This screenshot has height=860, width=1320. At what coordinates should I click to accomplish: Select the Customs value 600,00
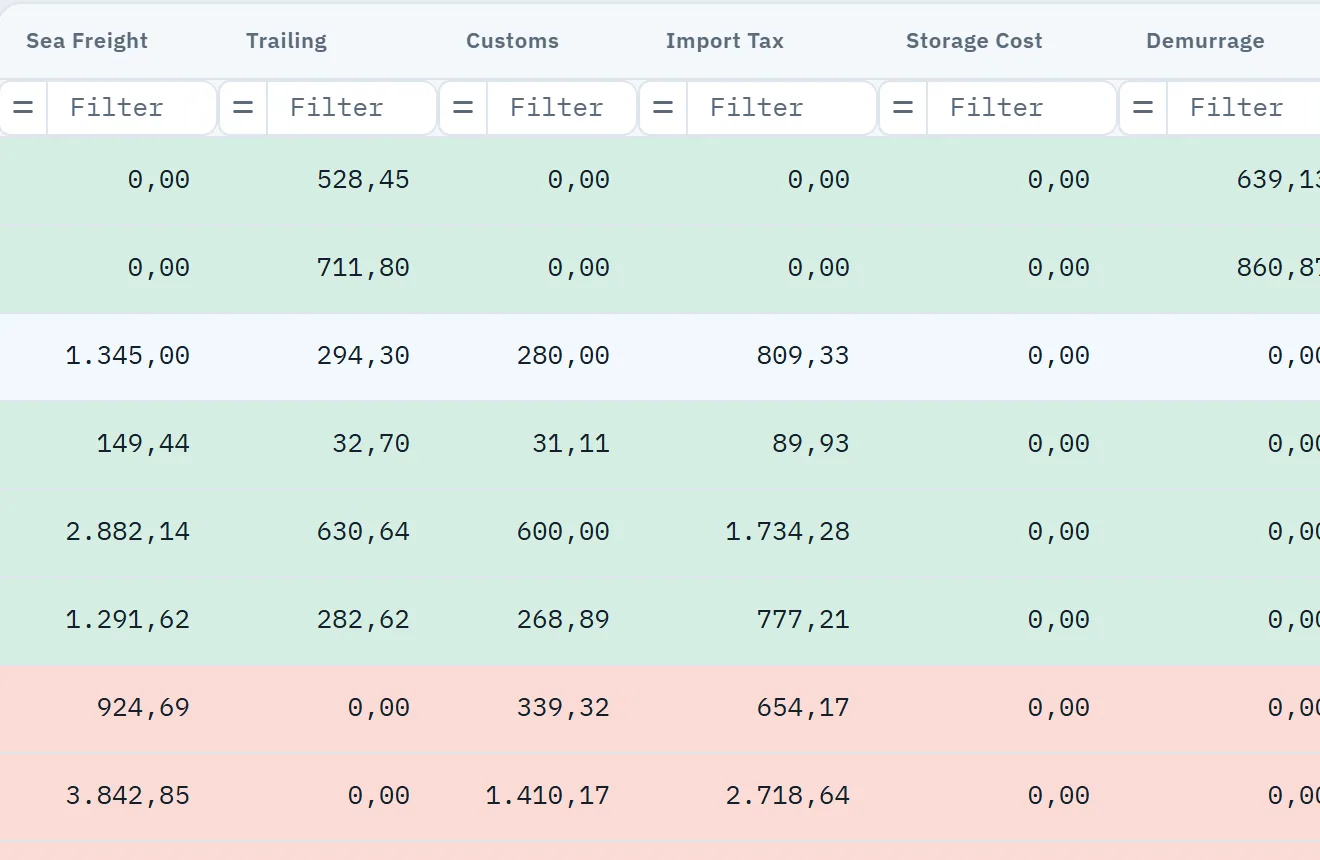pyautogui.click(x=563, y=532)
